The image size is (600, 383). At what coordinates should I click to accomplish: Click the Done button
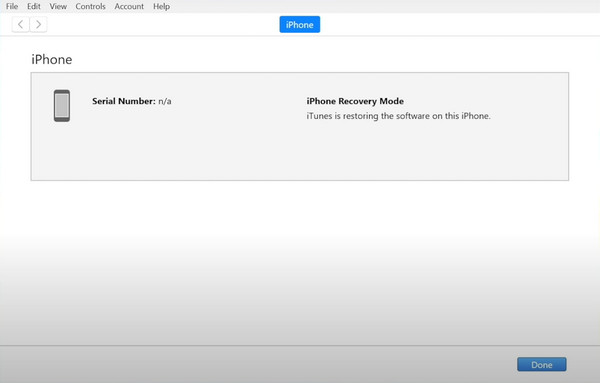(541, 365)
